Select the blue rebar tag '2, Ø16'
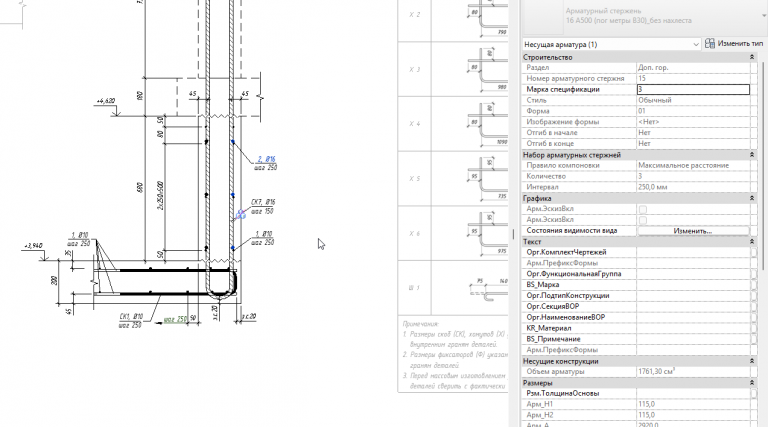Viewport: 768px width, 427px height. click(x=266, y=159)
